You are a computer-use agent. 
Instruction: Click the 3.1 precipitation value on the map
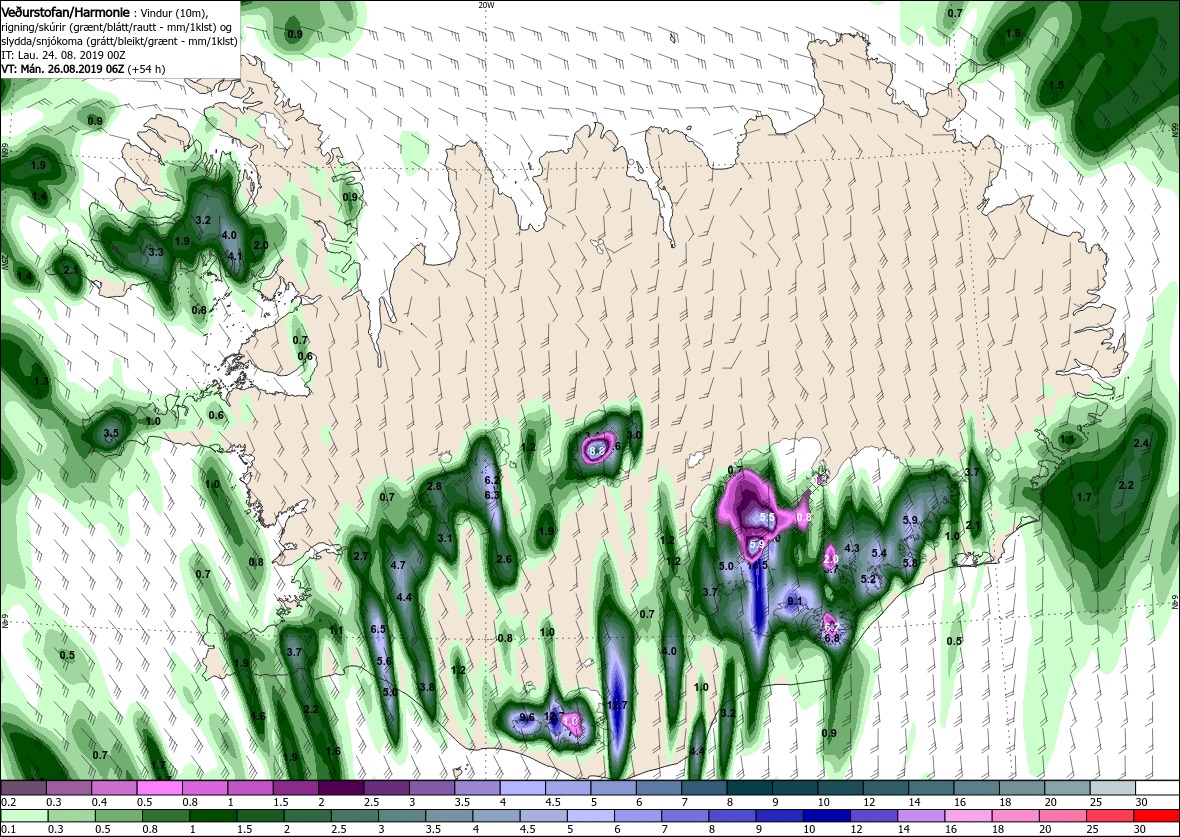[x=445, y=538]
